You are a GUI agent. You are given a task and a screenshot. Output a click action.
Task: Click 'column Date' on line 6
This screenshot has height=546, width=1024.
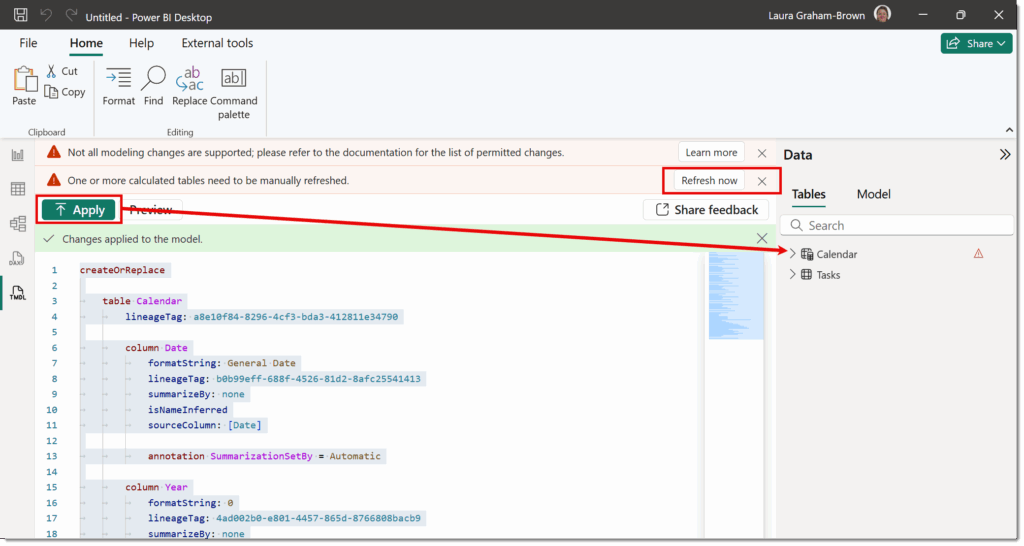point(157,348)
